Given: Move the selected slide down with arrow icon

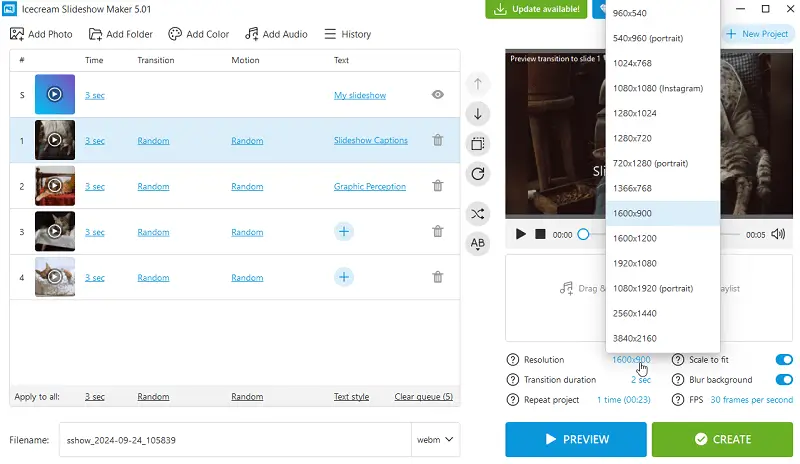Looking at the screenshot, I should coord(478,114).
